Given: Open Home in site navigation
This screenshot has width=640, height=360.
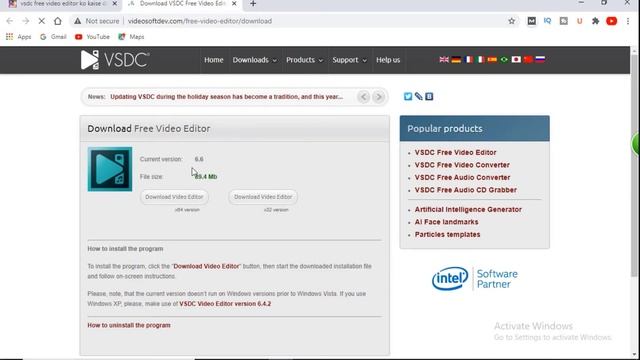Looking at the screenshot, I should pos(214,60).
